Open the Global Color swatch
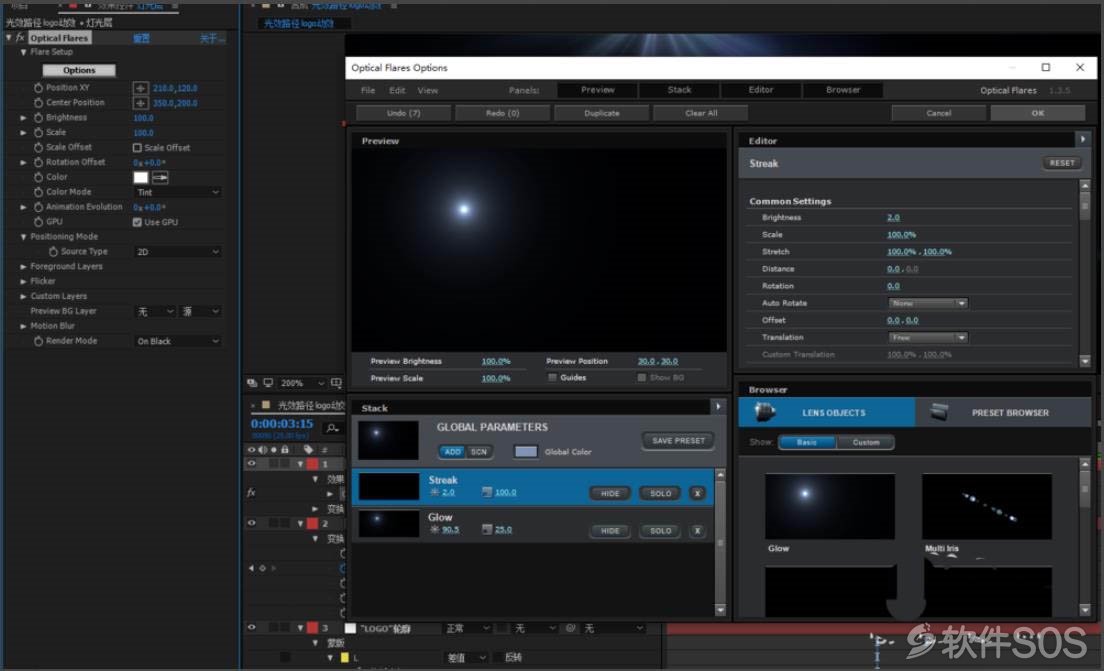This screenshot has height=671, width=1104. pos(525,452)
